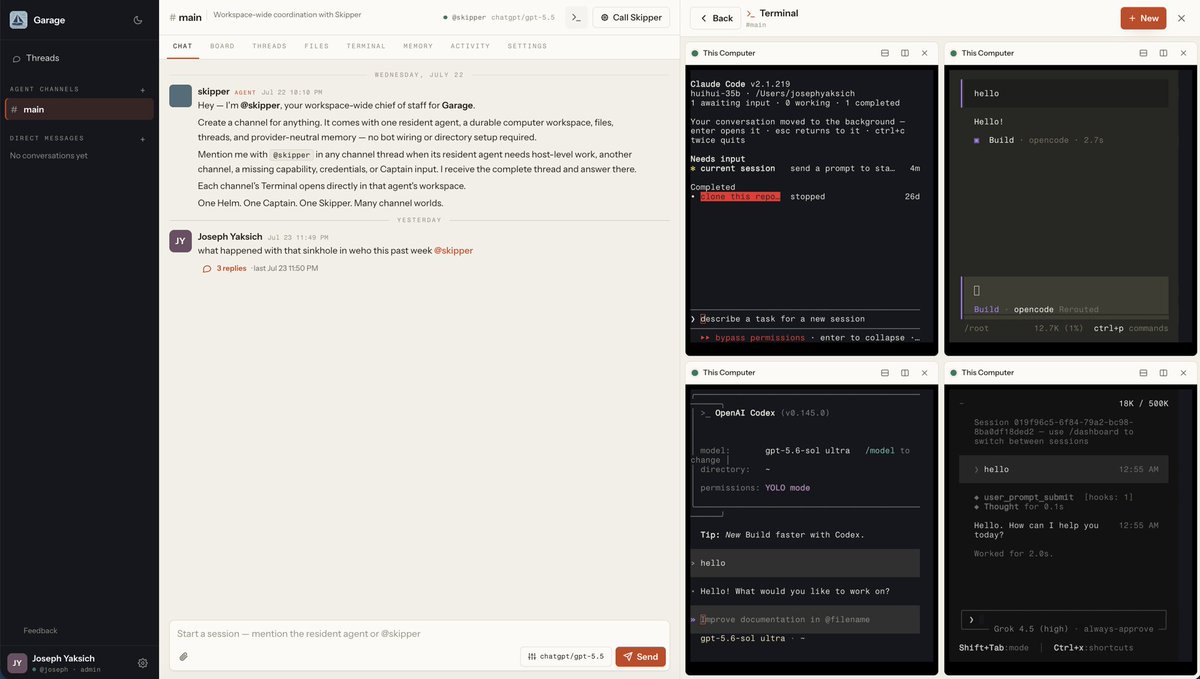Click the @skipper model status in header
This screenshot has height=679, width=1200.
pyautogui.click(x=498, y=18)
